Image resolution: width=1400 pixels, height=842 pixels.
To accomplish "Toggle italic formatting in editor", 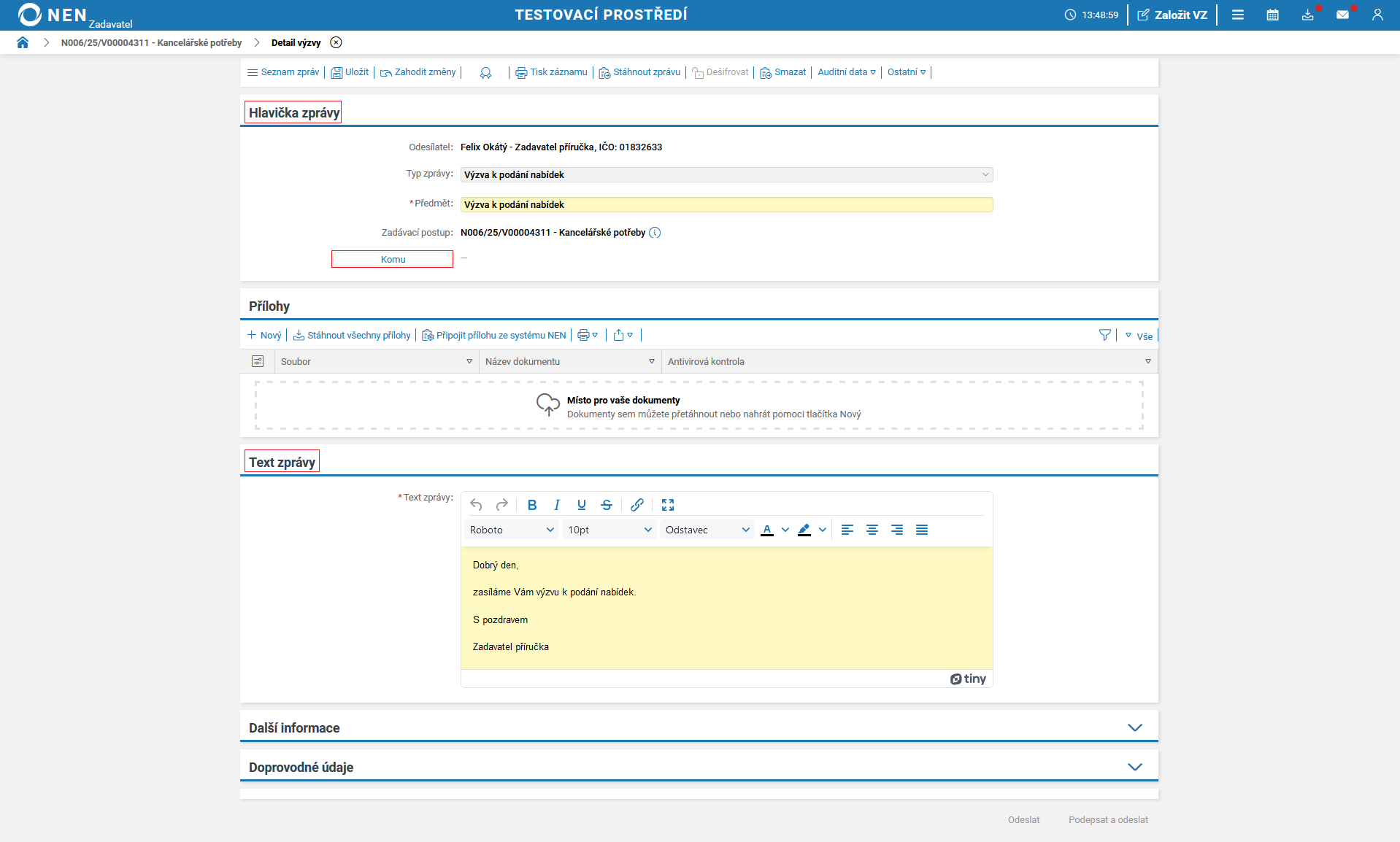I will click(x=557, y=505).
